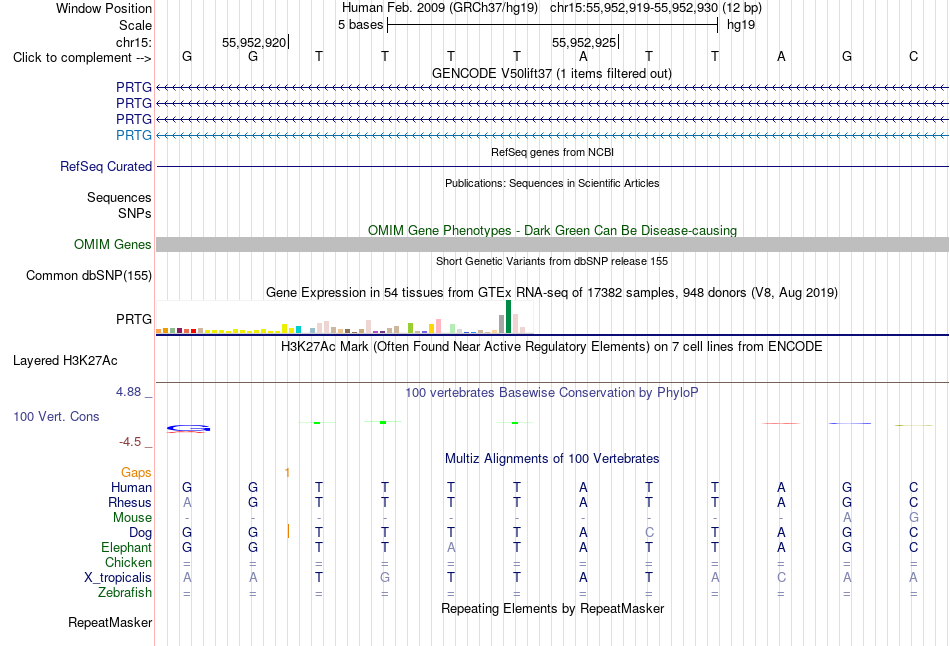Click the blue G logo in the PhyloP track
The height and width of the screenshot is (646, 950).
pyautogui.click(x=188, y=429)
